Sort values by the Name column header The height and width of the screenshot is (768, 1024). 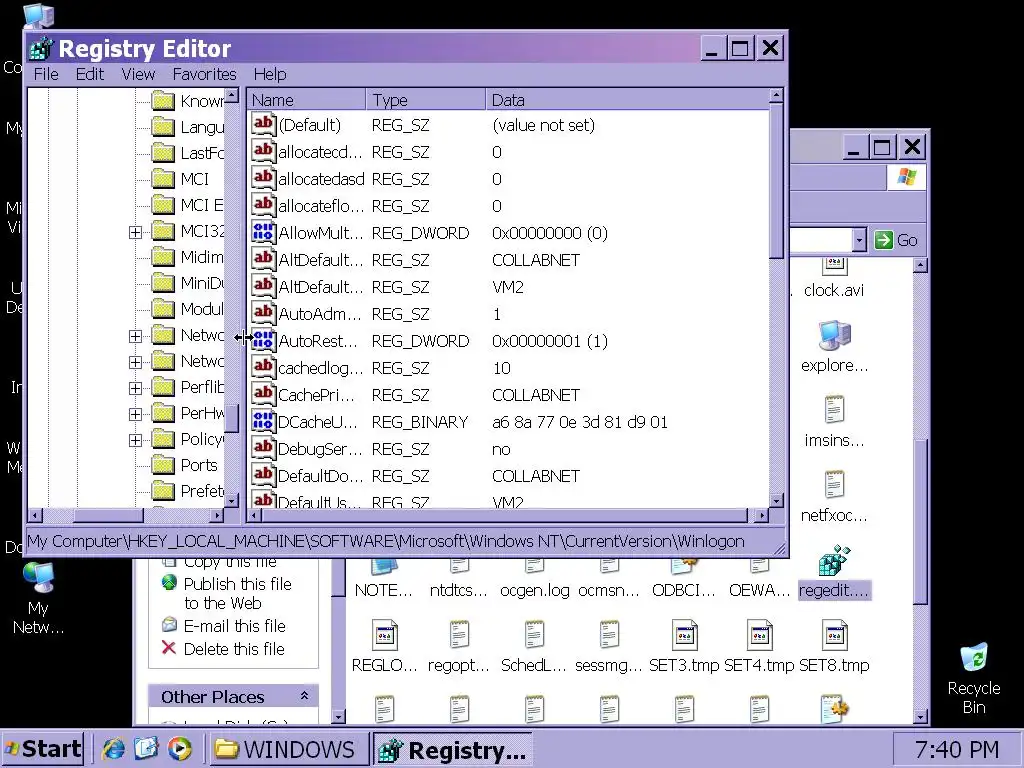[306, 100]
